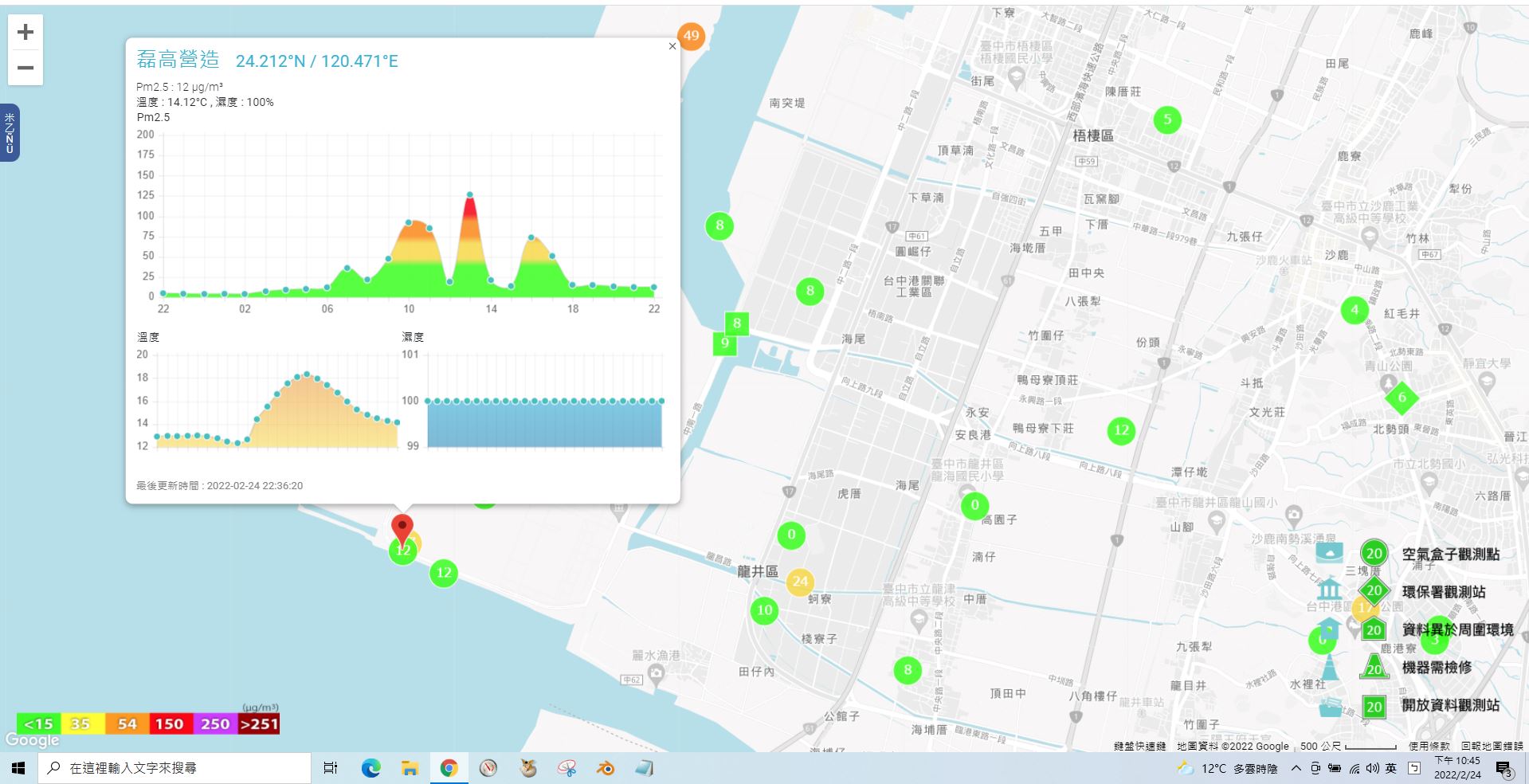This screenshot has height=784, width=1529.
Task: Click the 0 marker above 龍井區
Action: [x=791, y=535]
